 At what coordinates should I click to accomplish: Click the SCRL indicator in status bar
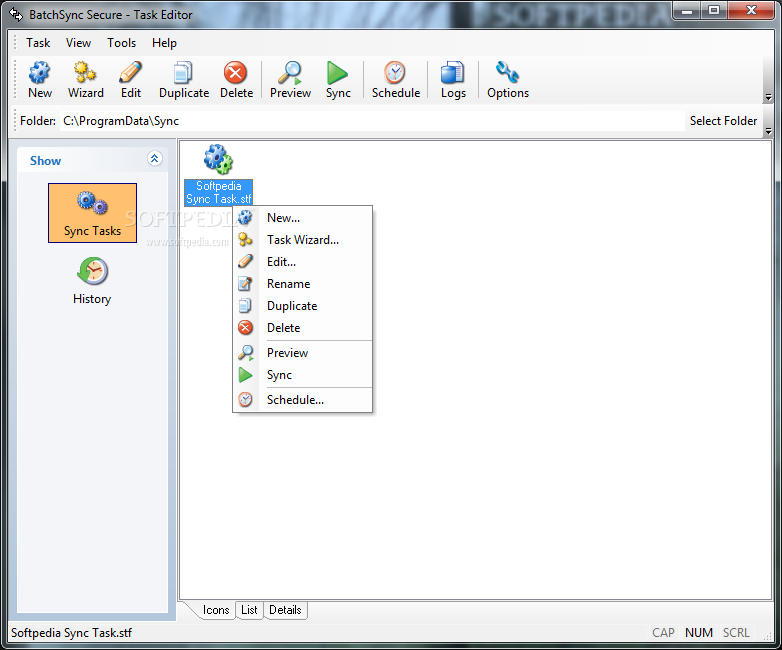736,633
